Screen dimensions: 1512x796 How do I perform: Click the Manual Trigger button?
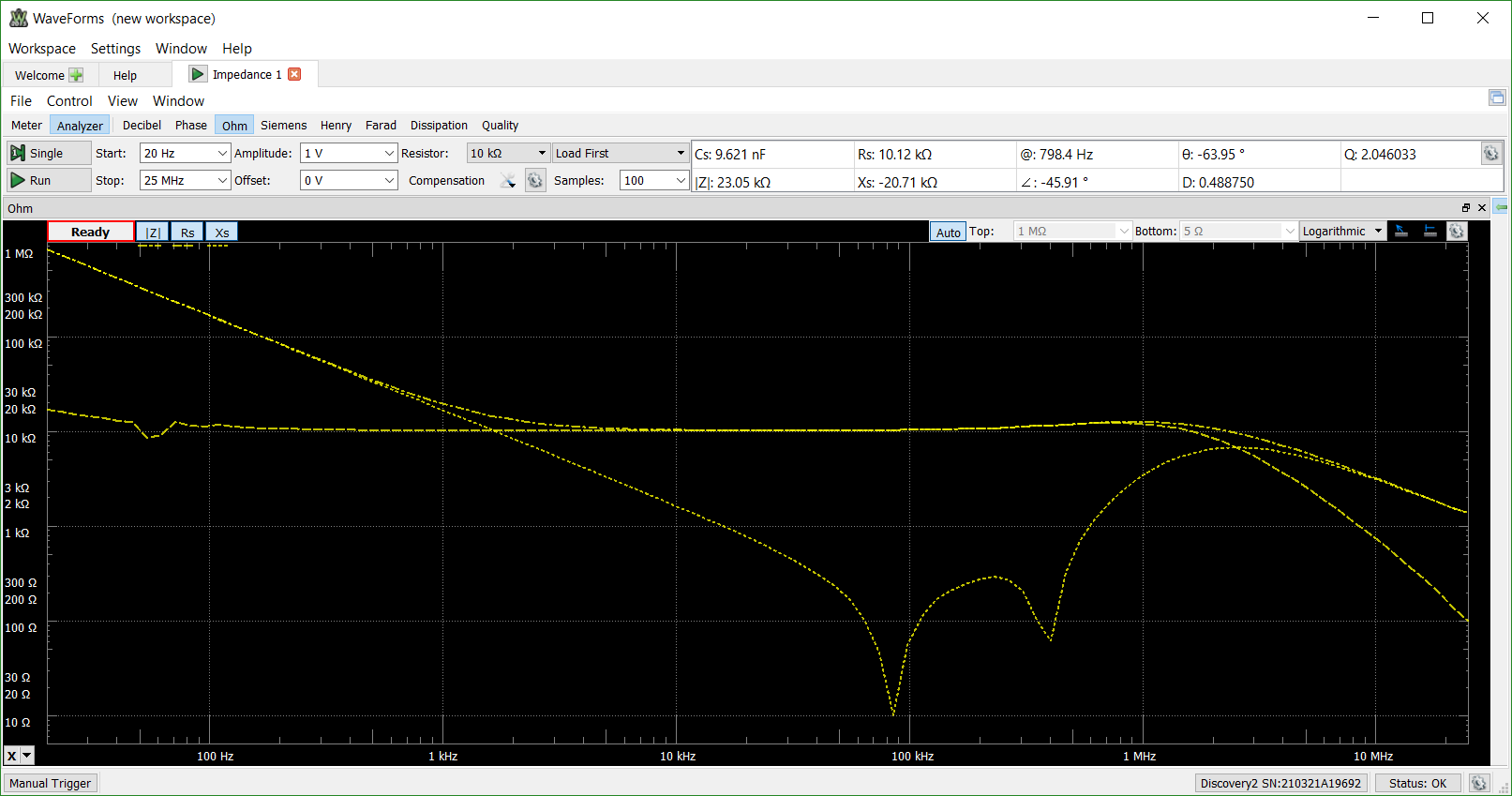(x=51, y=783)
